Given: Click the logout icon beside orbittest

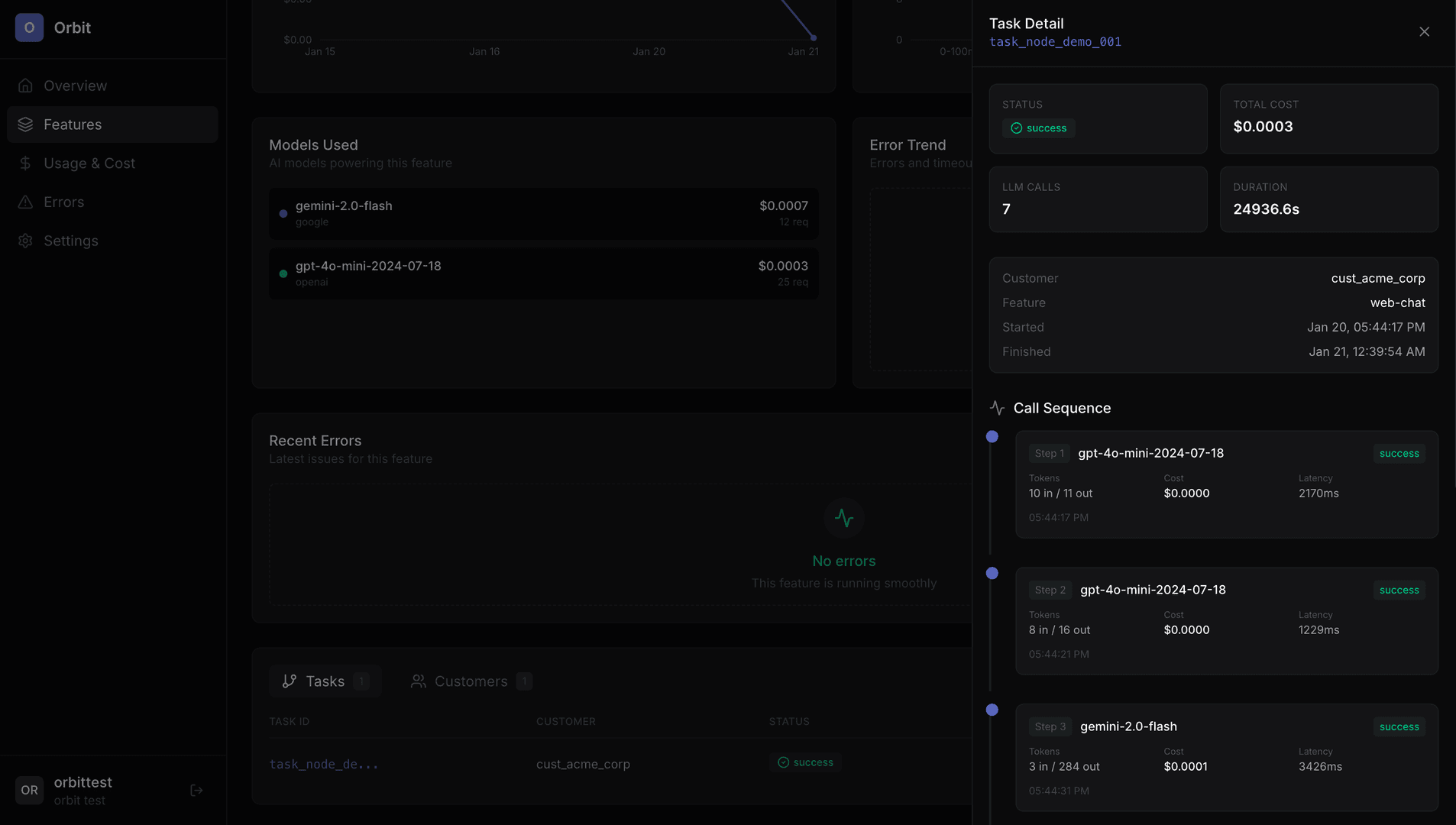Looking at the screenshot, I should (x=196, y=791).
